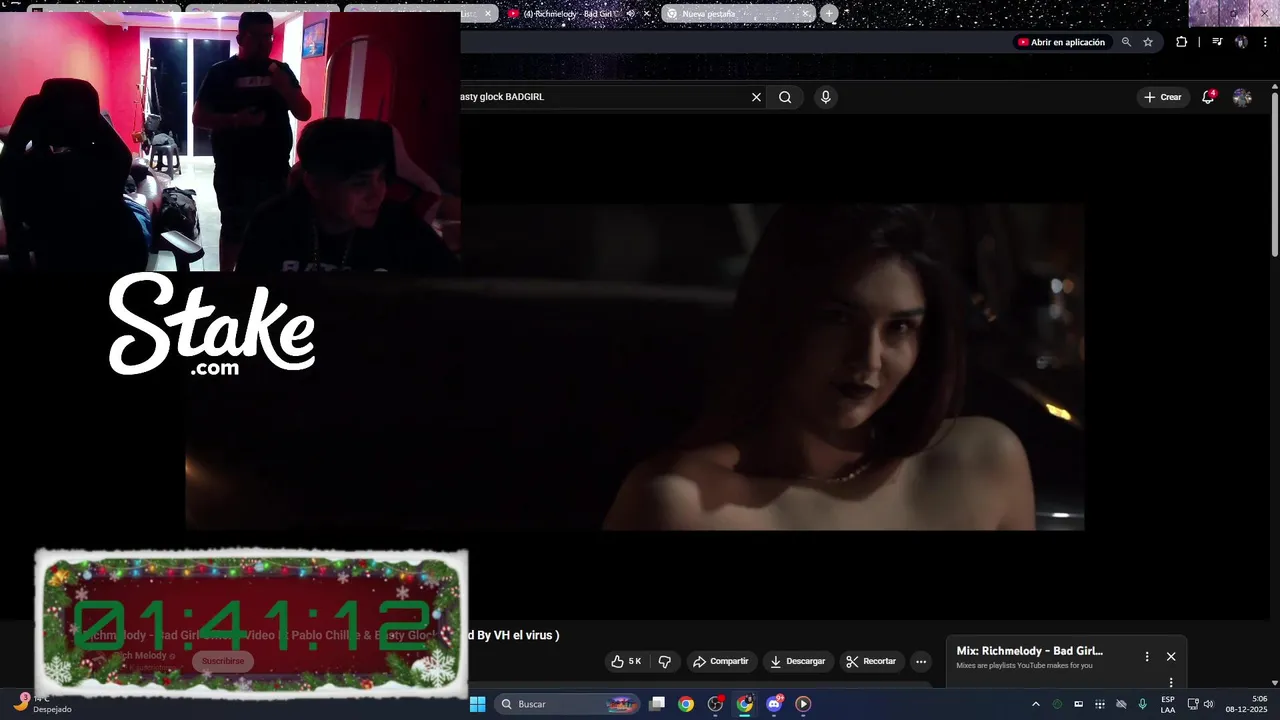Viewport: 1280px width, 720px height.
Task: Close the Richmelody - Bad Girl tab
Action: [647, 14]
